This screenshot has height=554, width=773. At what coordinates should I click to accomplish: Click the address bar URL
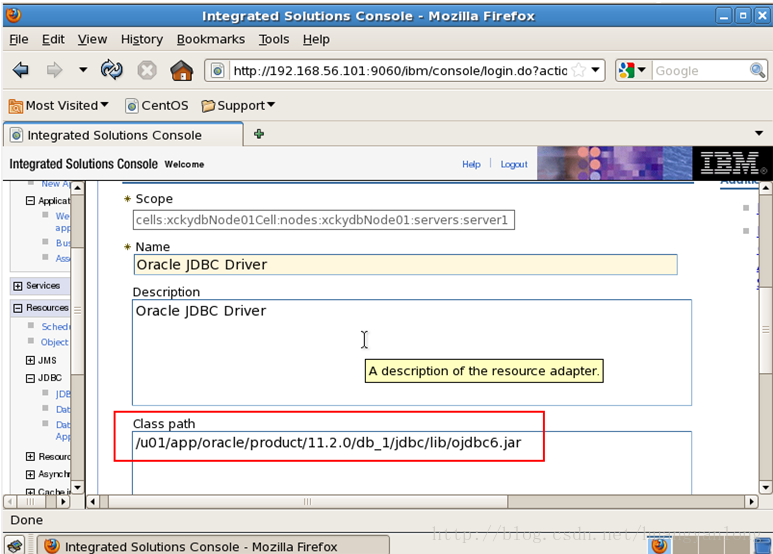pyautogui.click(x=400, y=70)
